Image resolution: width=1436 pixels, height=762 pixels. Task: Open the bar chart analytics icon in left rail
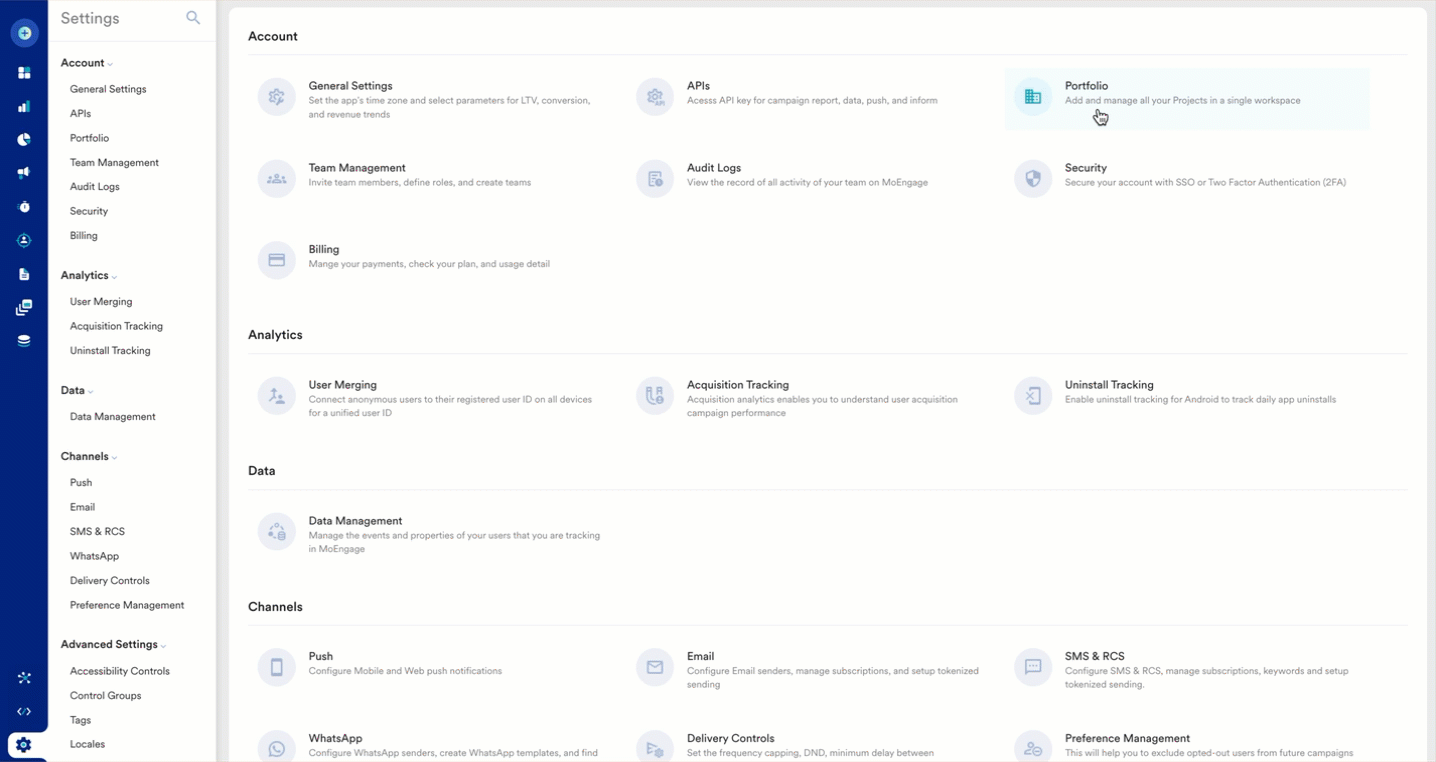tap(24, 106)
